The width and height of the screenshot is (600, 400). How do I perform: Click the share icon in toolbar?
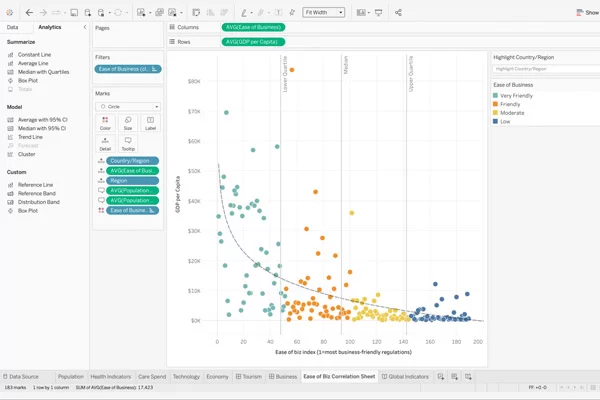click(x=399, y=13)
